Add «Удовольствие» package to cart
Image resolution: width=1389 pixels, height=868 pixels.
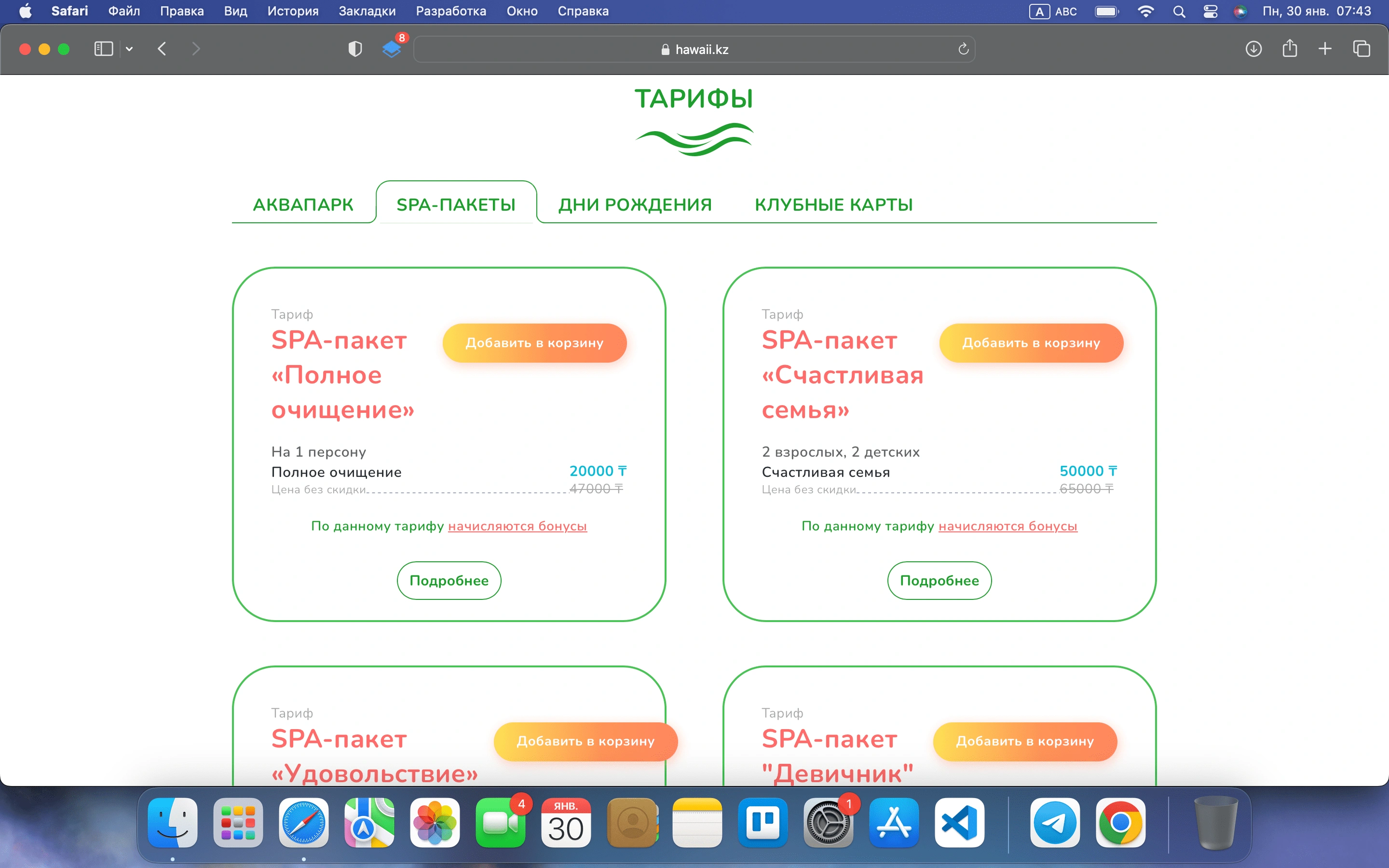pos(586,741)
